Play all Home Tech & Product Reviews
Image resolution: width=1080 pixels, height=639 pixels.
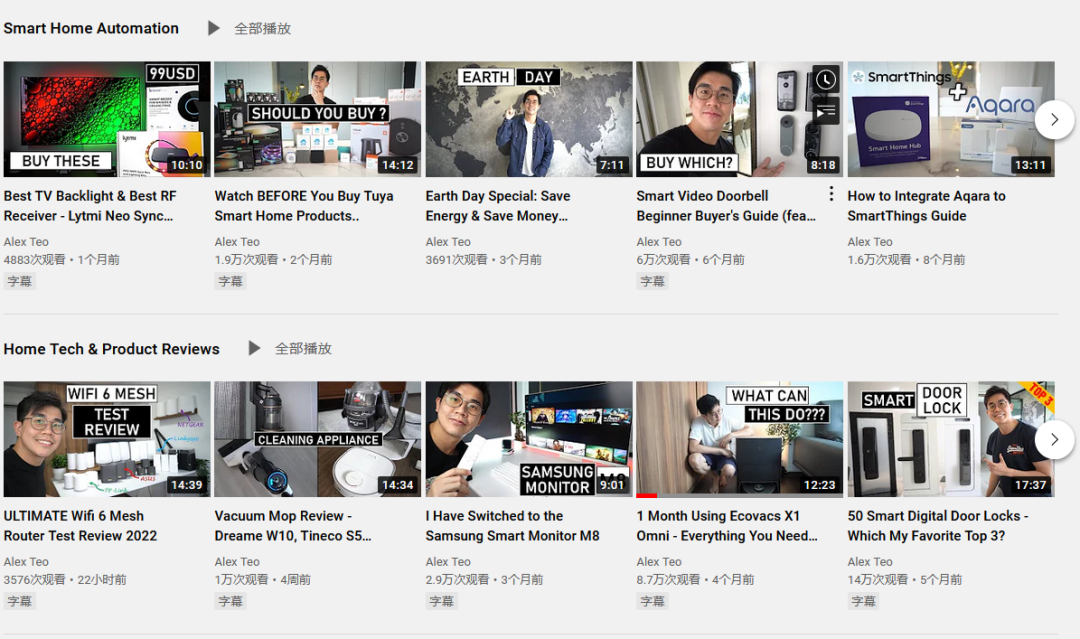tap(290, 348)
